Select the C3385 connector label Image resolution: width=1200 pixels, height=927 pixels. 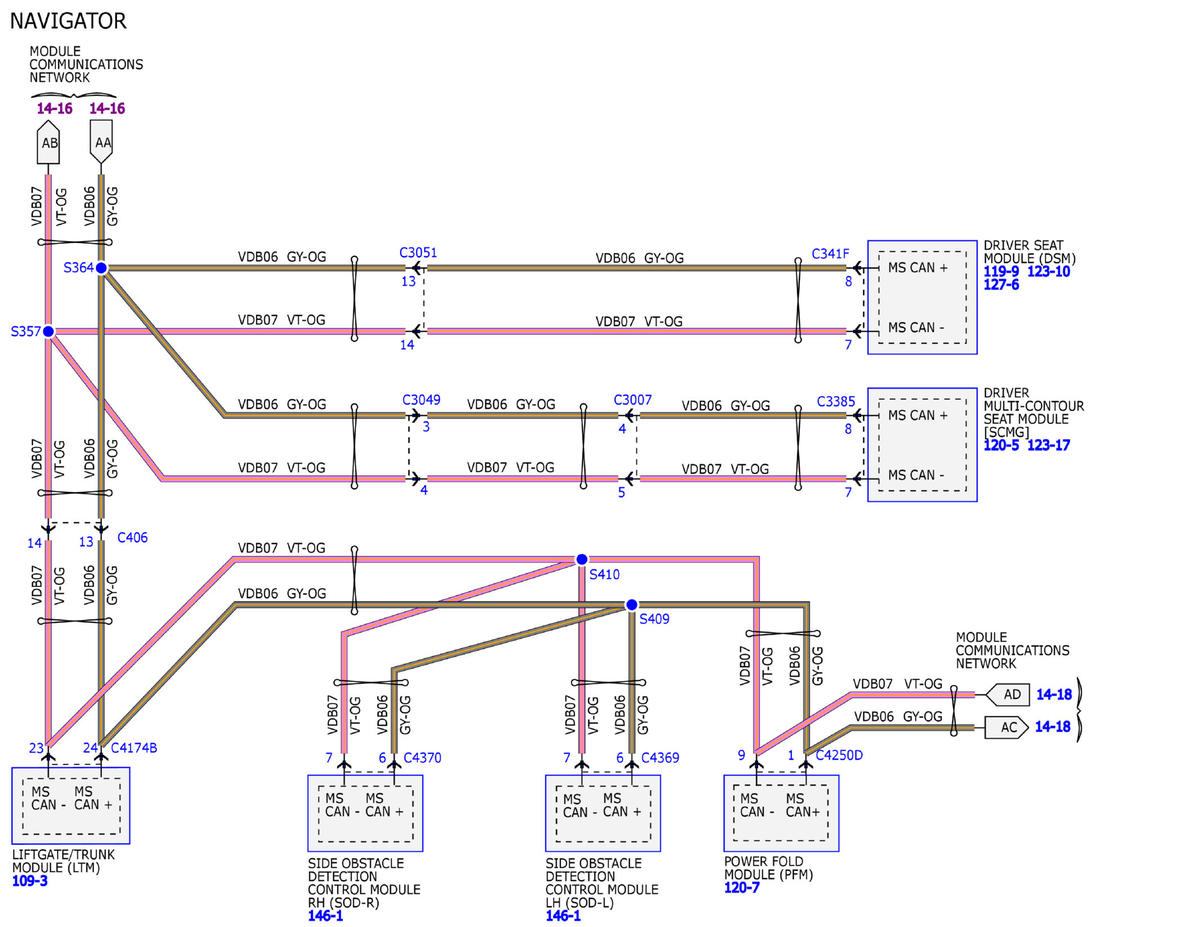click(x=835, y=401)
